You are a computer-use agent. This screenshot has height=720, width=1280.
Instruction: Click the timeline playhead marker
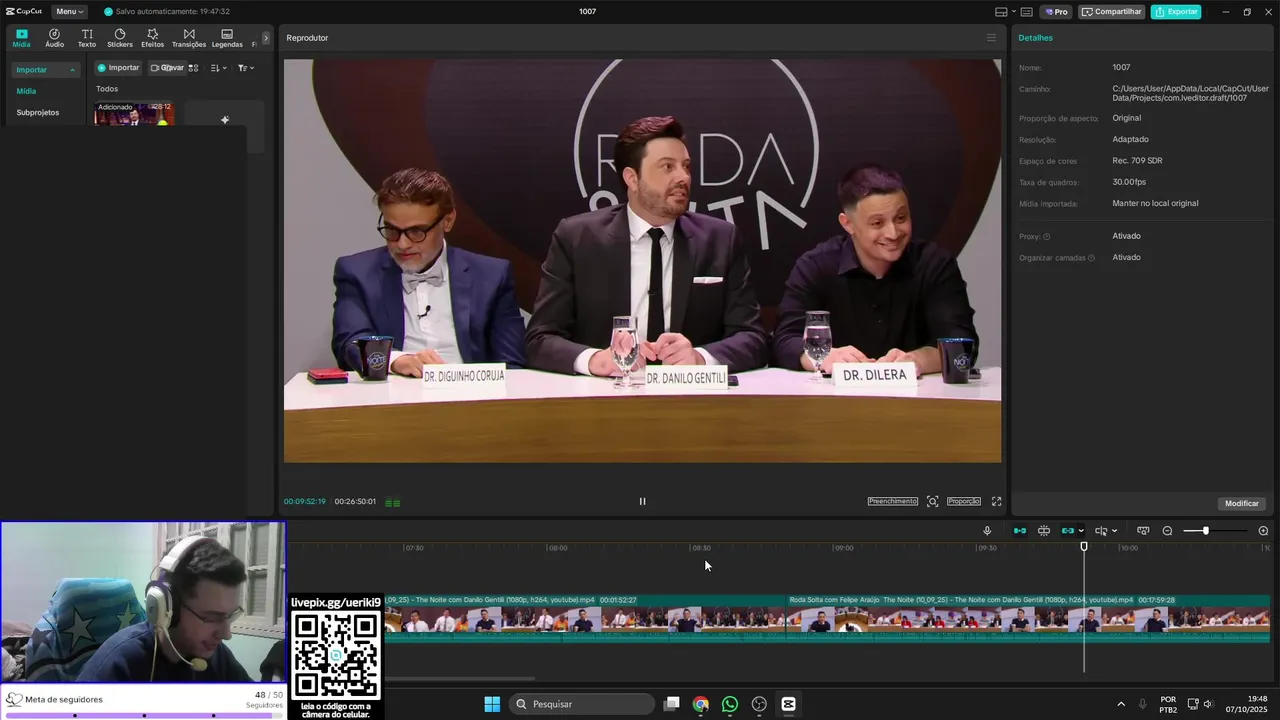[x=1084, y=547]
